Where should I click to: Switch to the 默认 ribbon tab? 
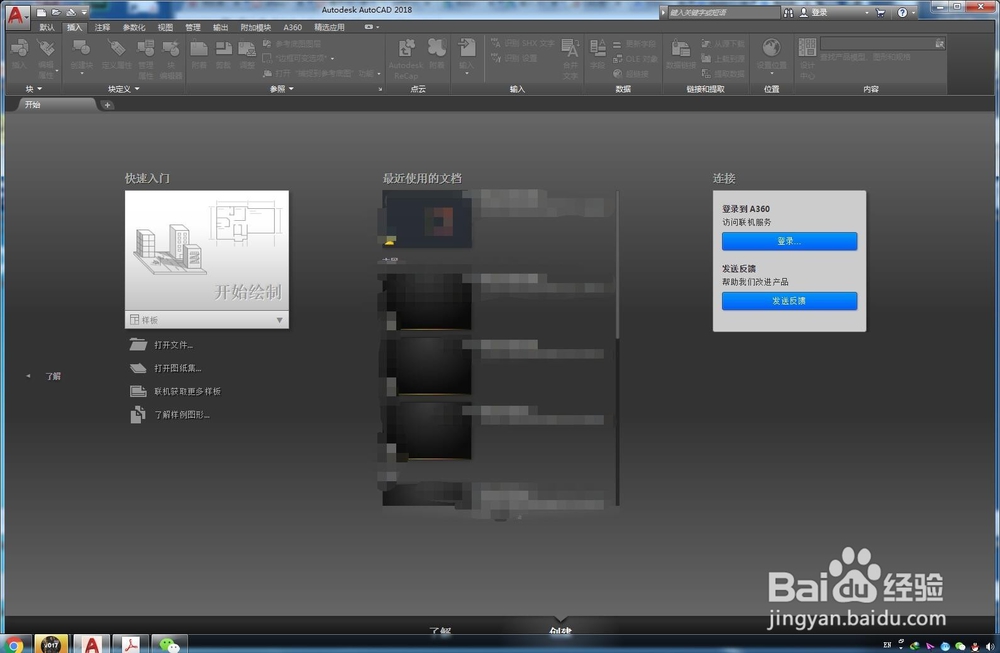click(47, 27)
